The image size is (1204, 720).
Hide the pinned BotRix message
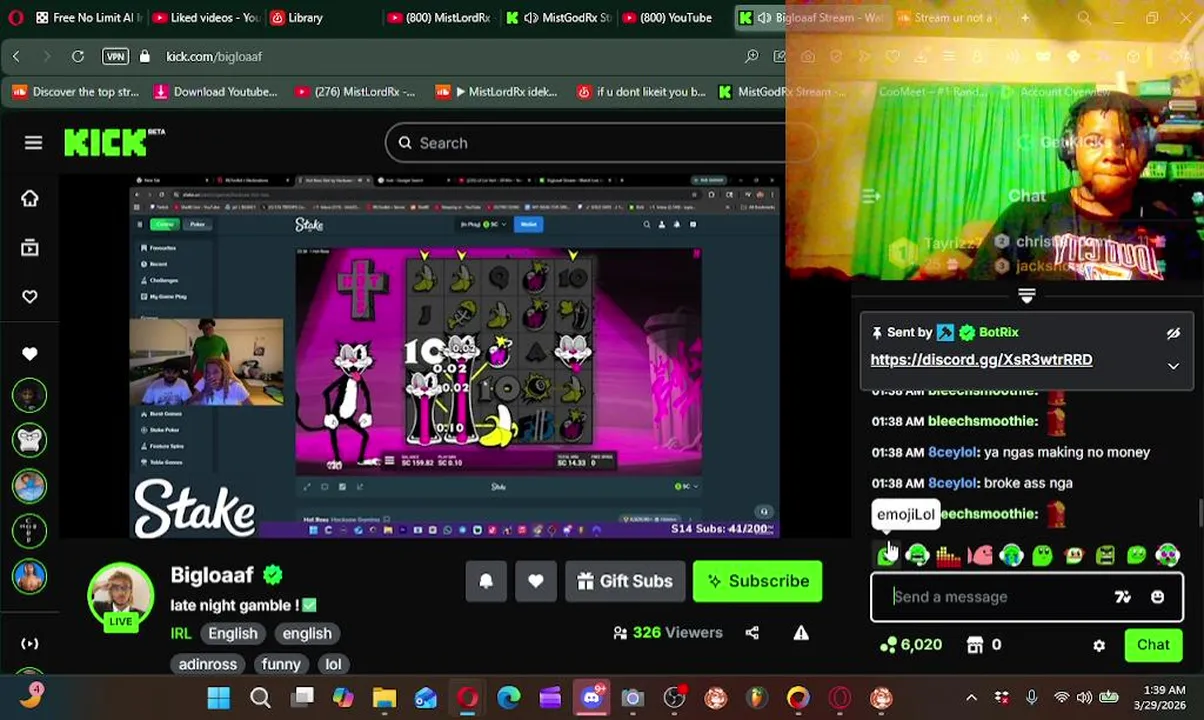tap(1173, 333)
